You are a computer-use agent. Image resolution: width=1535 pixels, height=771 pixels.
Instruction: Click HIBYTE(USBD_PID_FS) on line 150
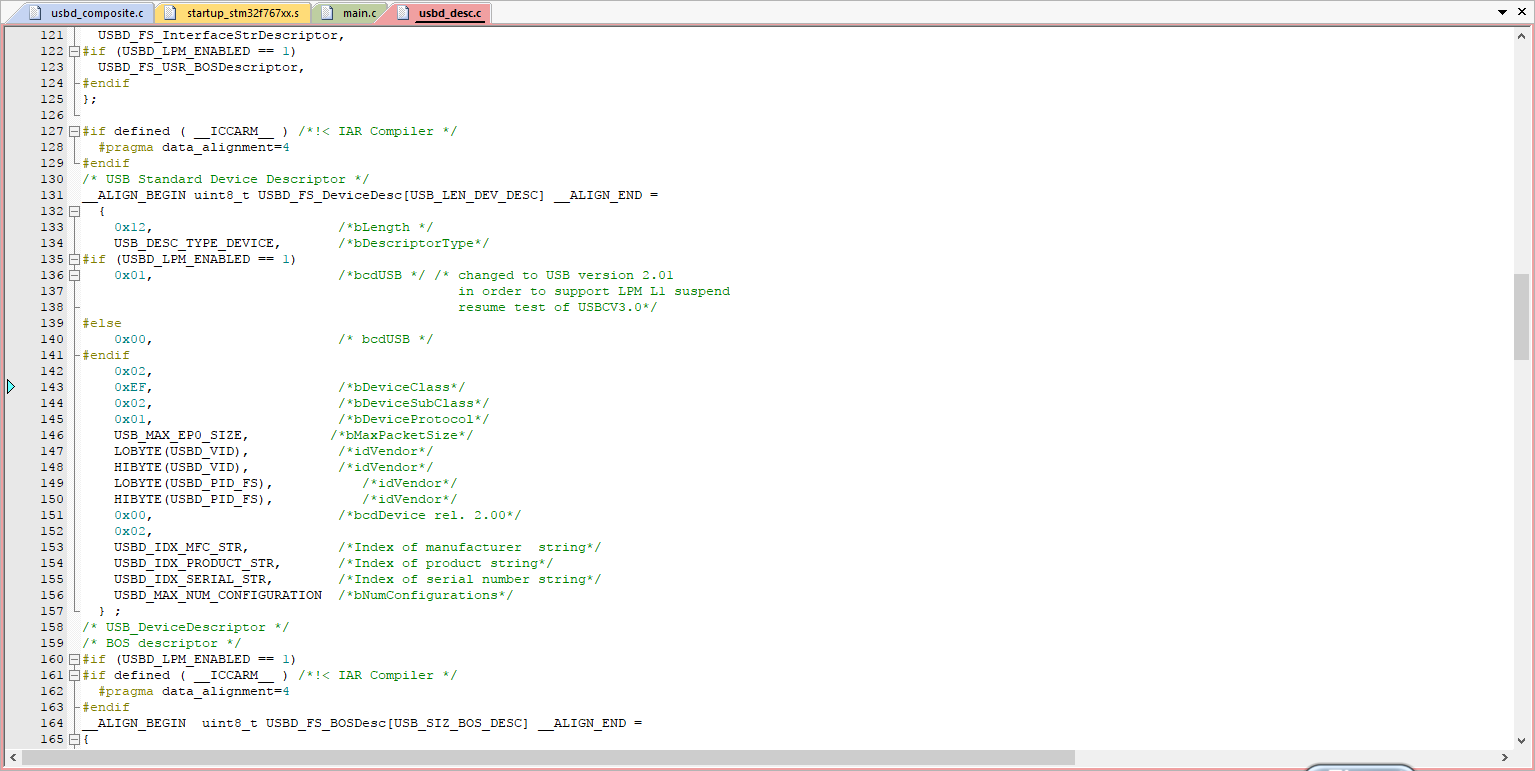click(x=189, y=499)
